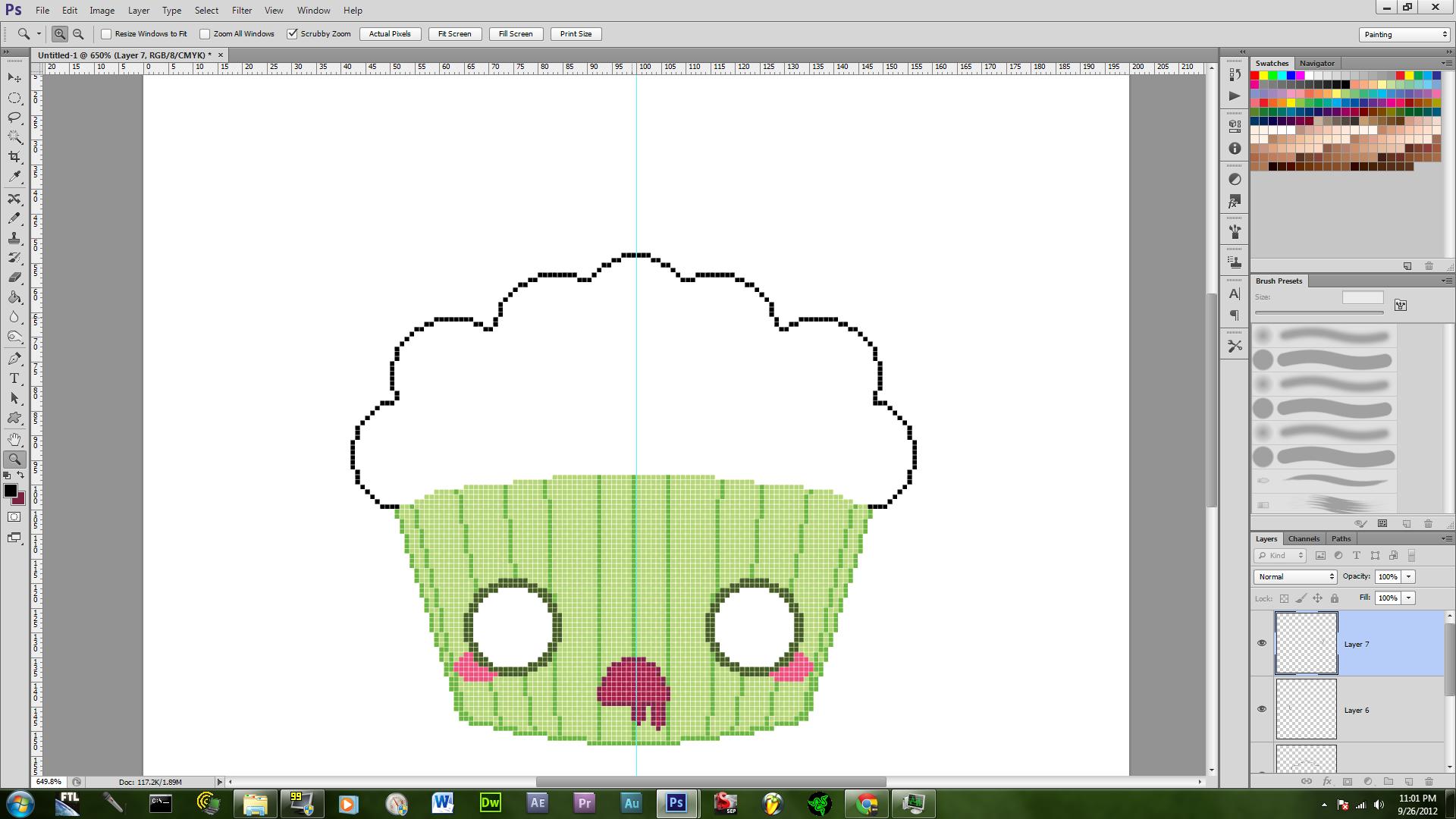Open the Paragraph panel icon
Screen dimensions: 1456x819
tap(1235, 315)
